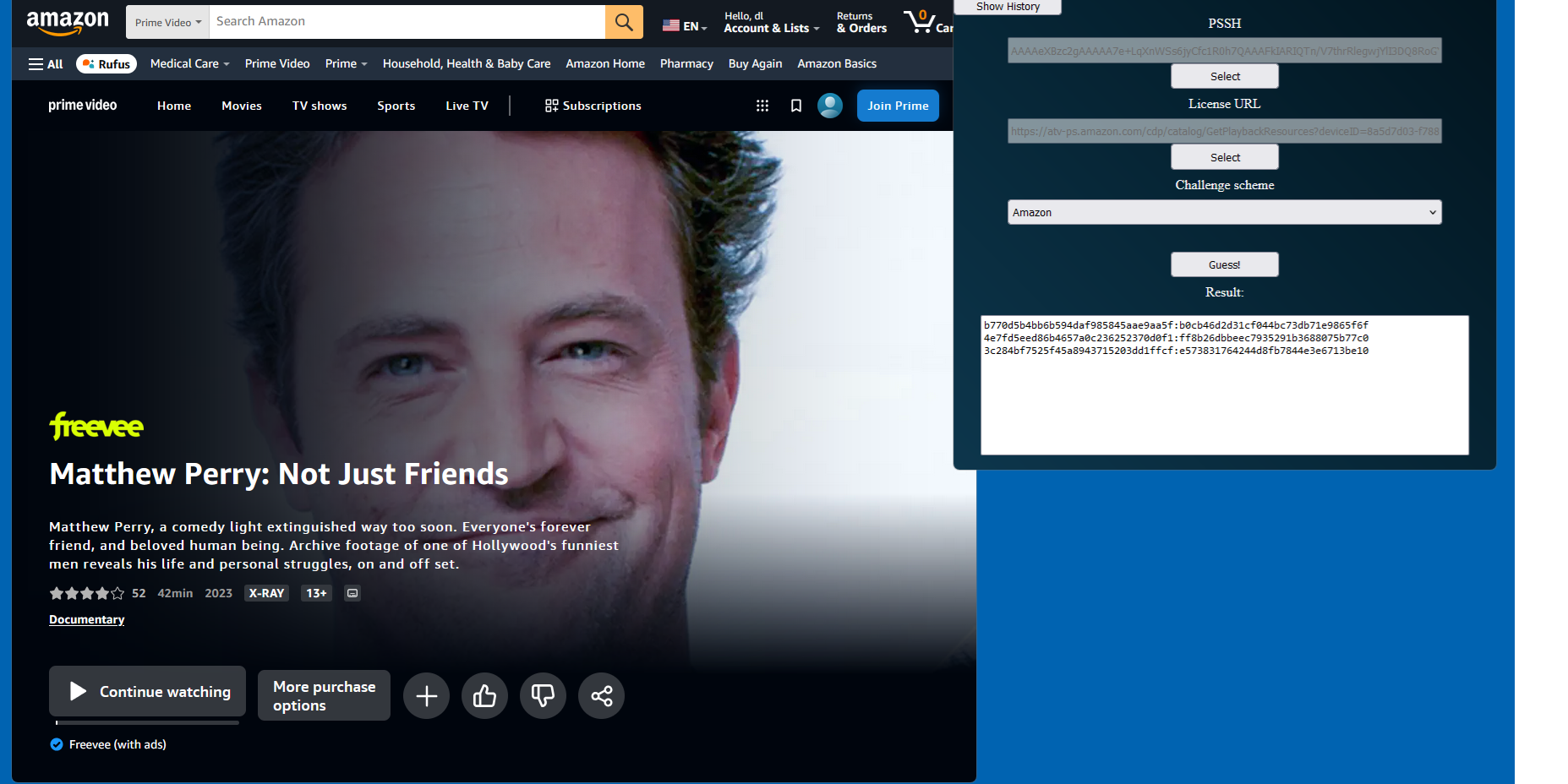Open Buy Again link
Viewport: 1568px width, 784px height.
click(x=755, y=64)
